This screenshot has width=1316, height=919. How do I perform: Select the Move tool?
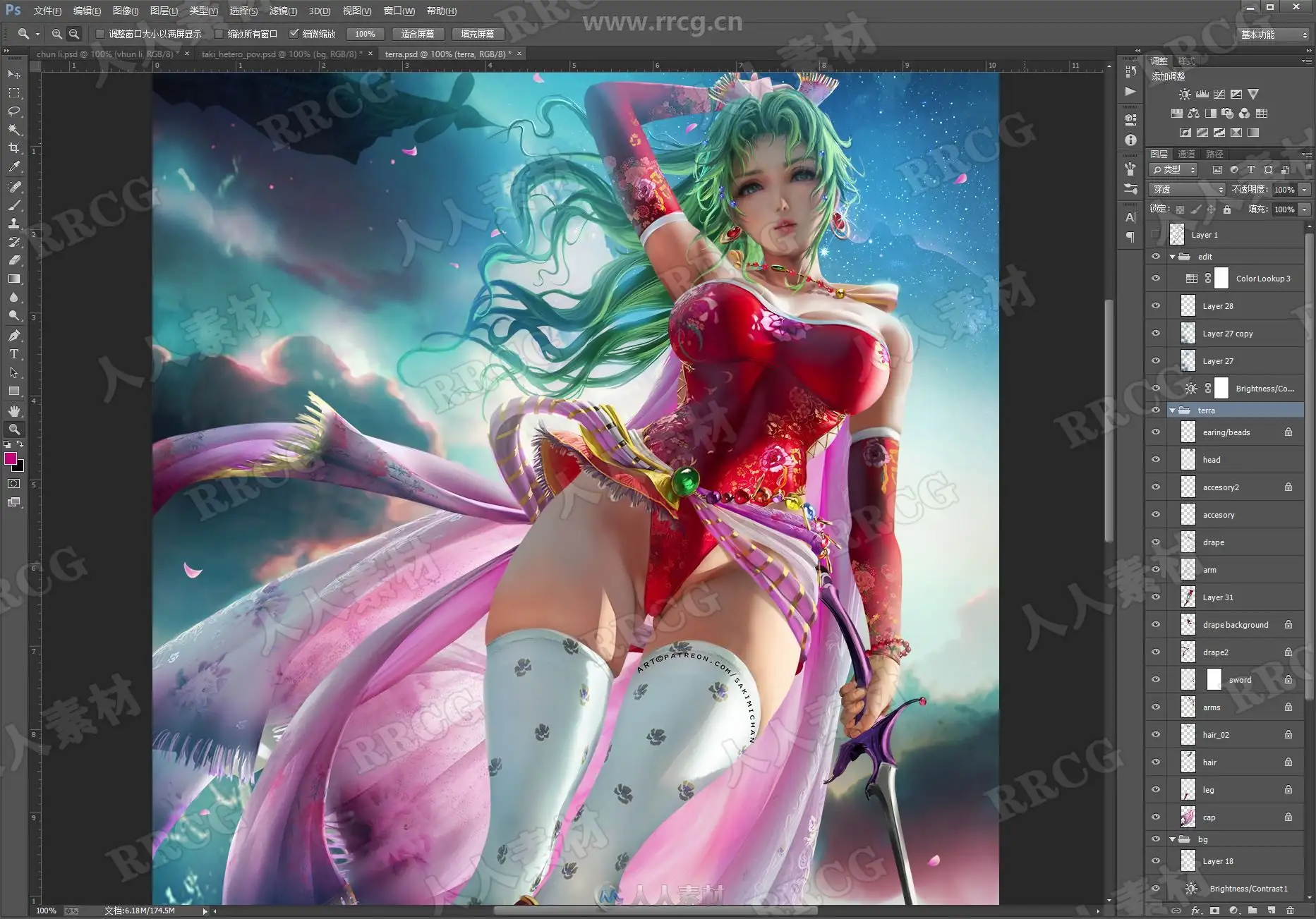[x=13, y=74]
